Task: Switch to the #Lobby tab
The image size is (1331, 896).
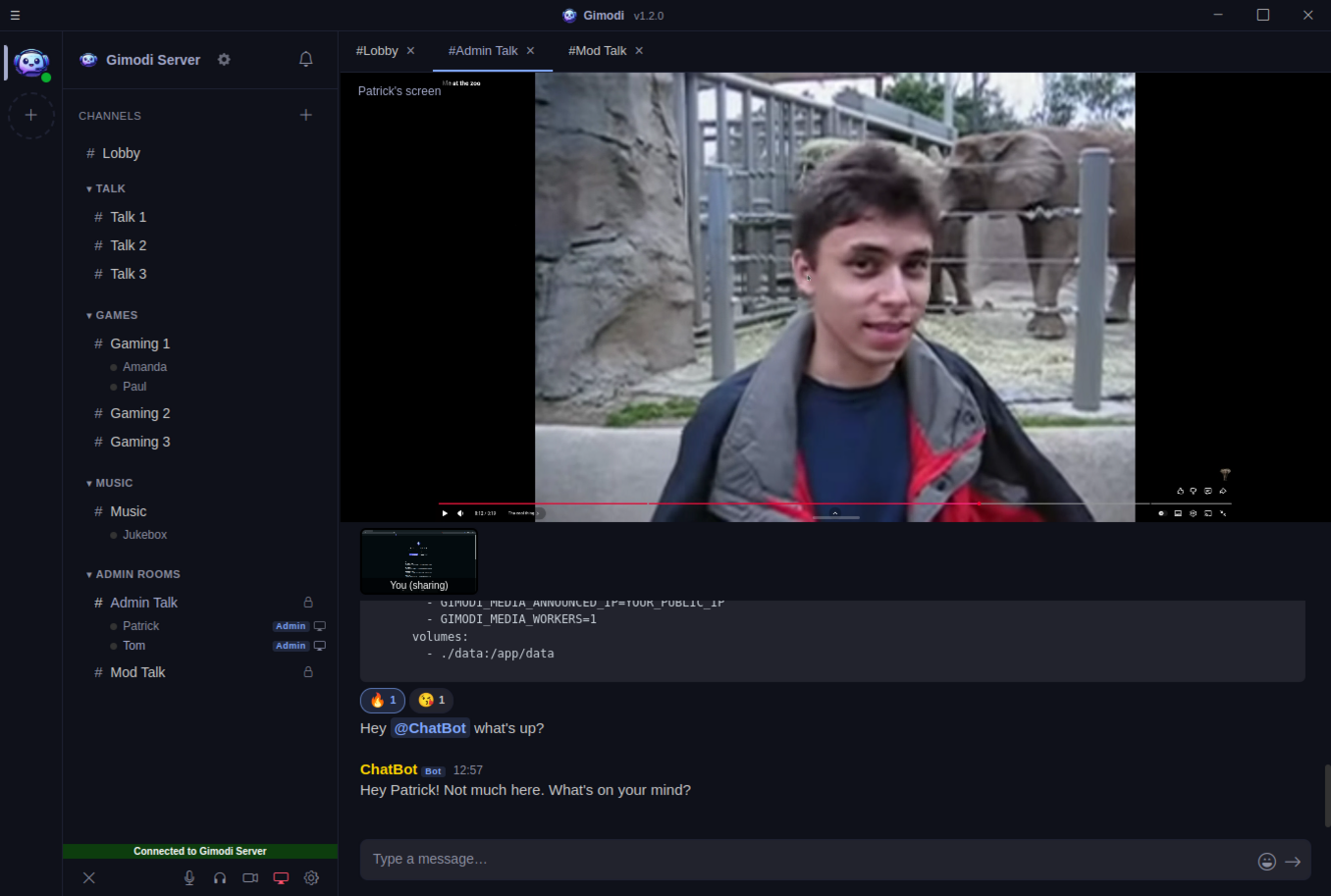Action: click(x=378, y=50)
